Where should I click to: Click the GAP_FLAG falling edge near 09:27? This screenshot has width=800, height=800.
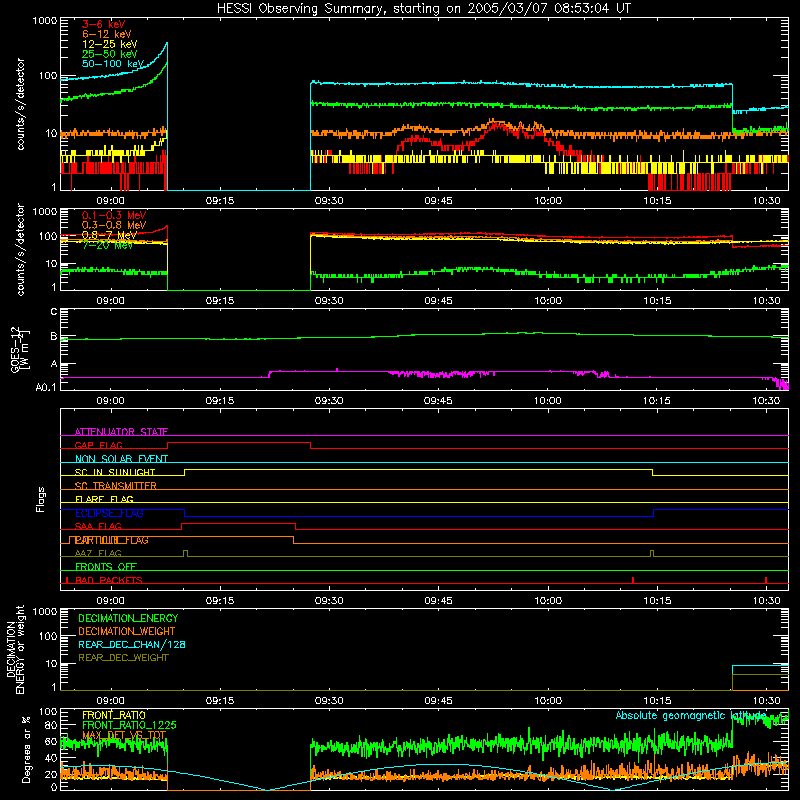pos(311,445)
